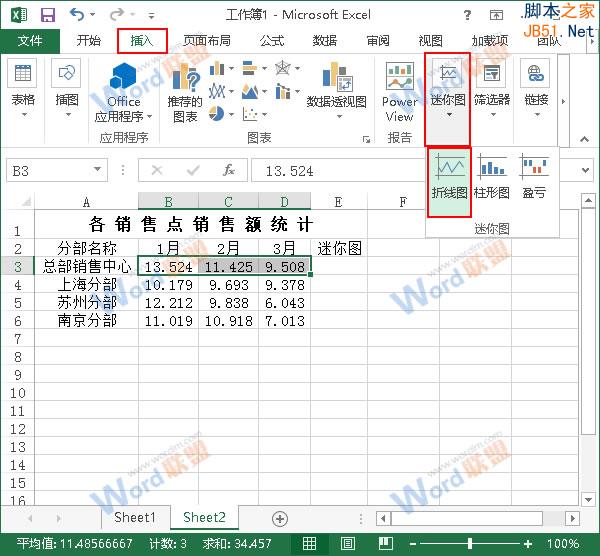
Task: Insert an area chart from ribbon
Action: tap(250, 91)
